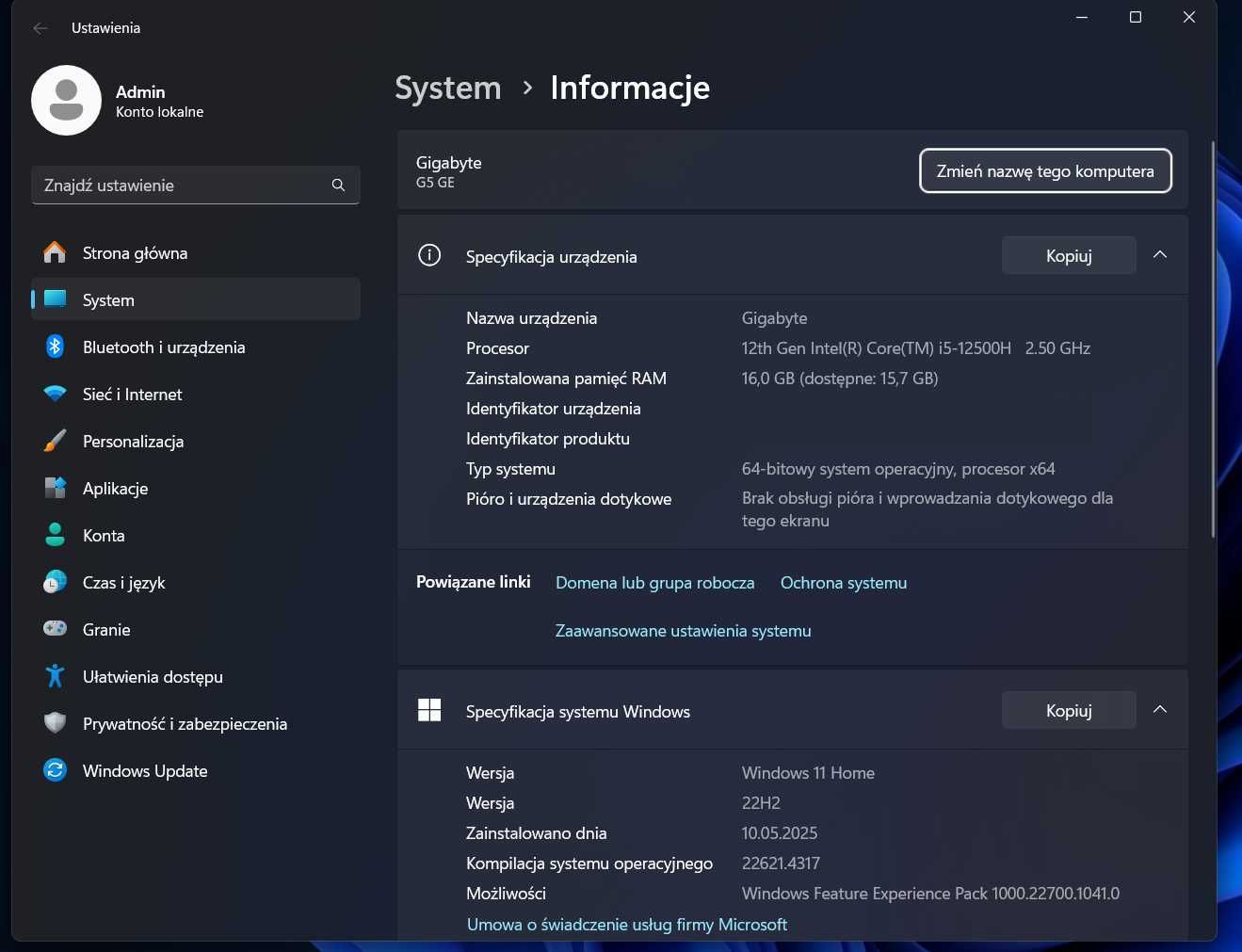Viewport: 1242px width, 952px height.
Task: Click the Strona główna home icon
Action: (x=55, y=252)
